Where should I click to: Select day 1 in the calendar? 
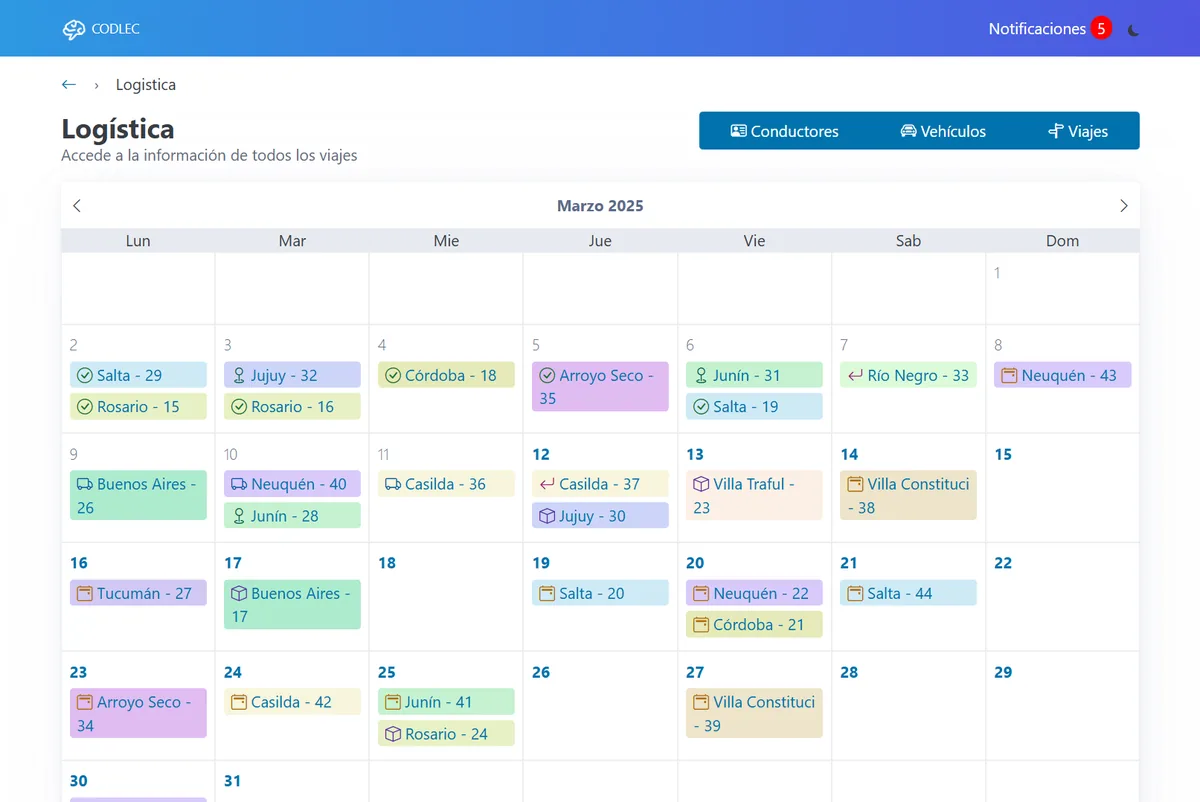pos(997,272)
